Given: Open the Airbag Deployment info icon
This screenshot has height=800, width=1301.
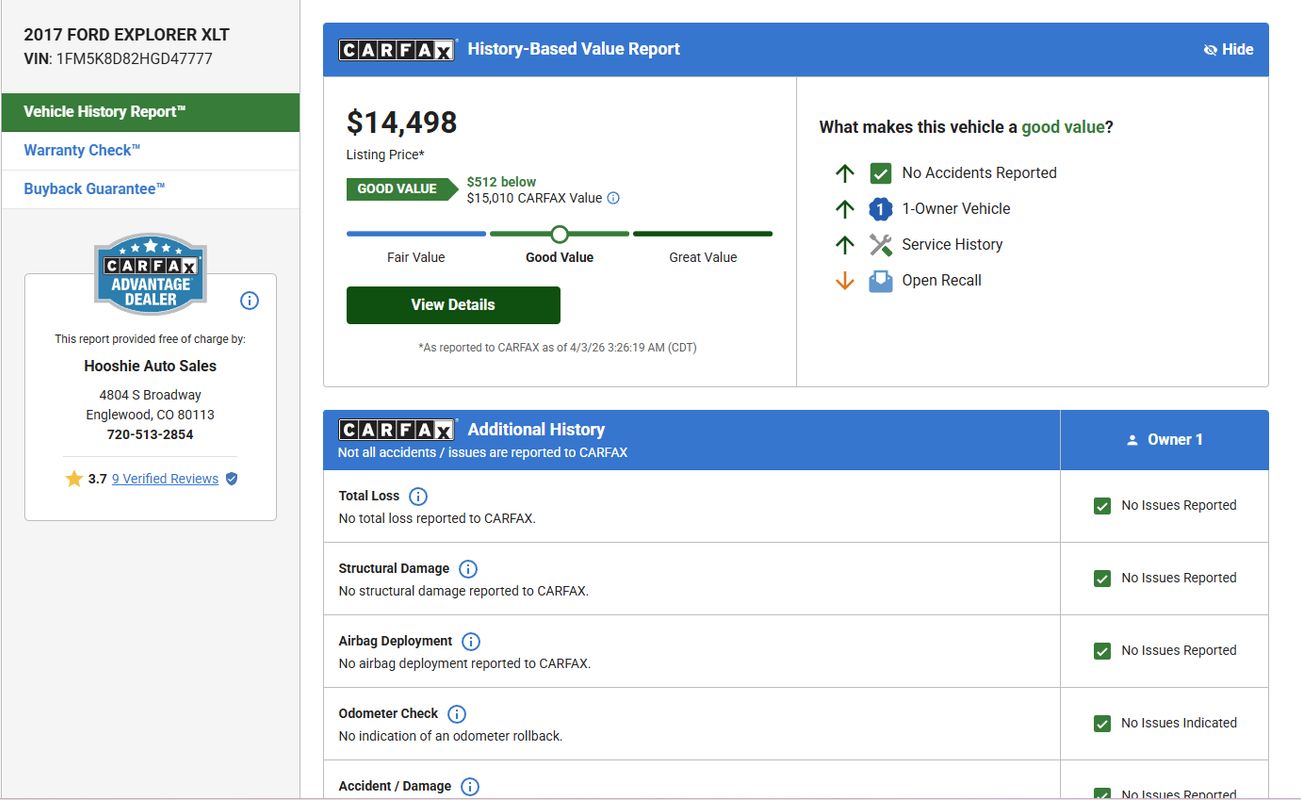Looking at the screenshot, I should click(471, 642).
